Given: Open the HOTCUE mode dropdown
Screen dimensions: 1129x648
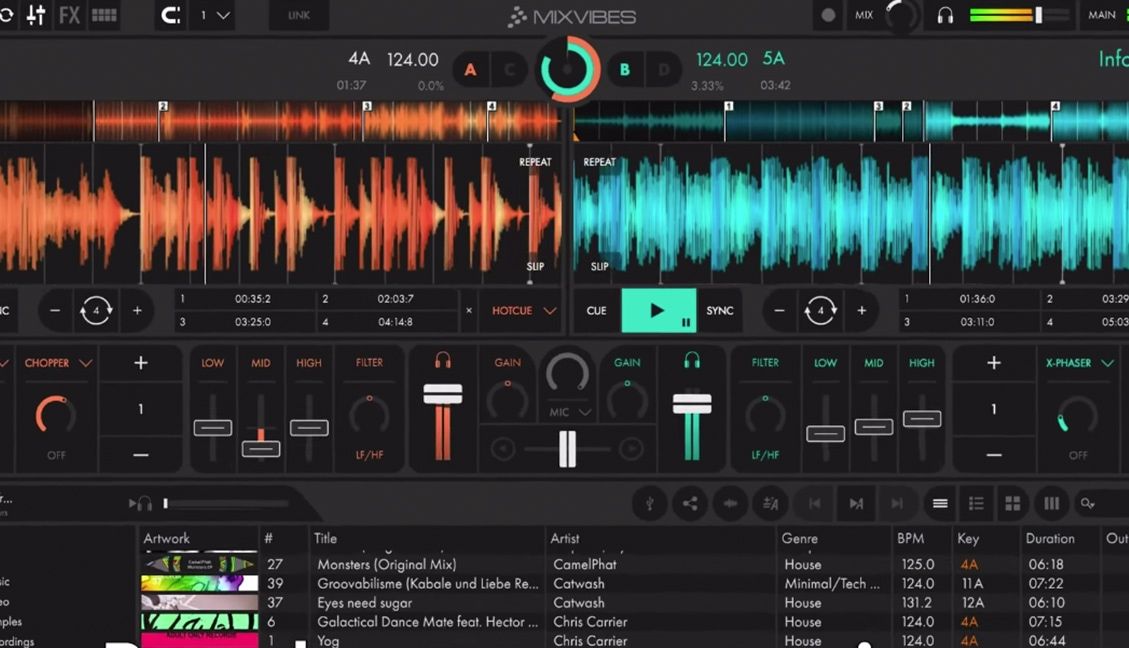Looking at the screenshot, I should [523, 310].
